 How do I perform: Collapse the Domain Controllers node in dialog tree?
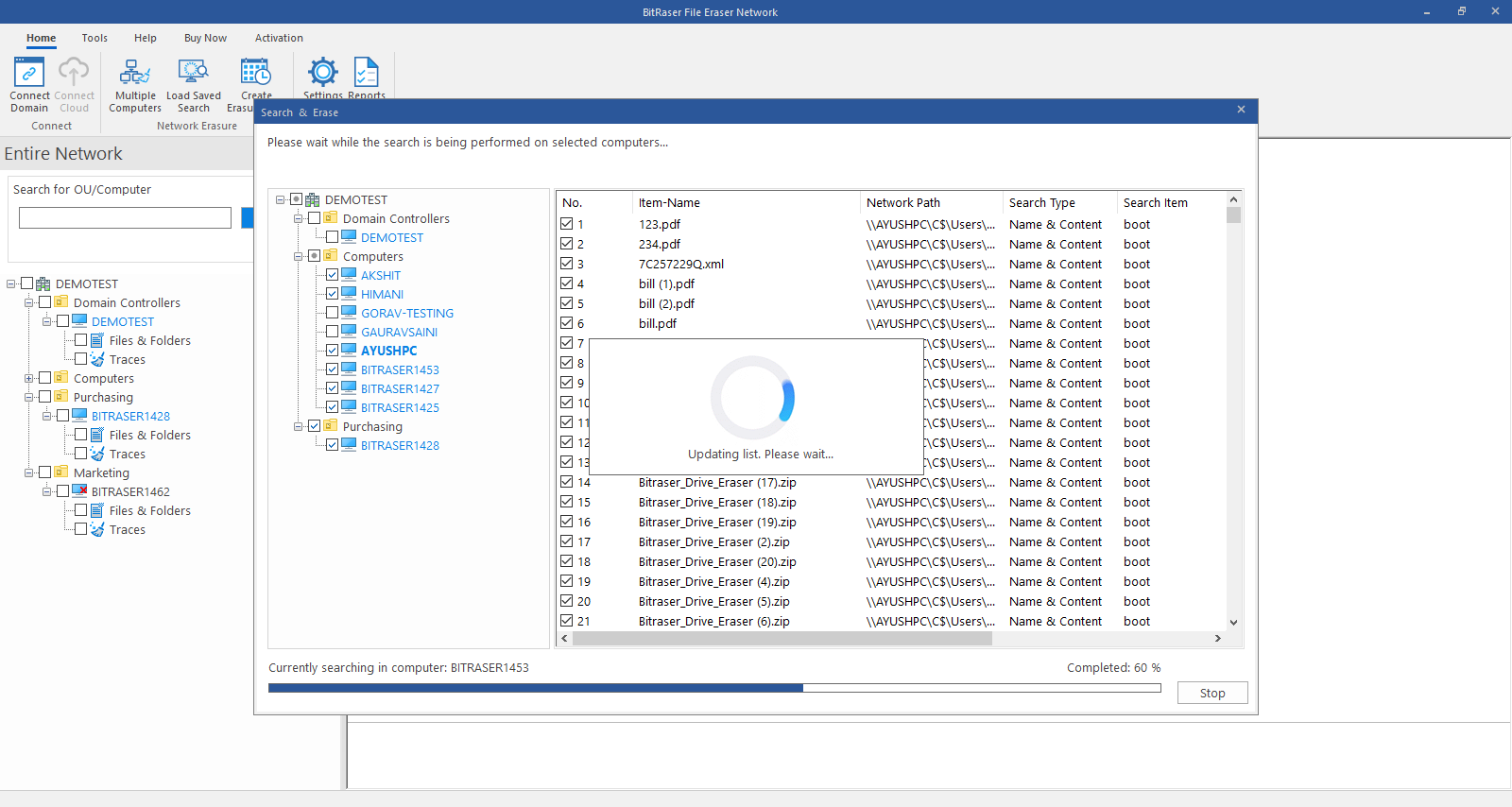click(x=299, y=218)
